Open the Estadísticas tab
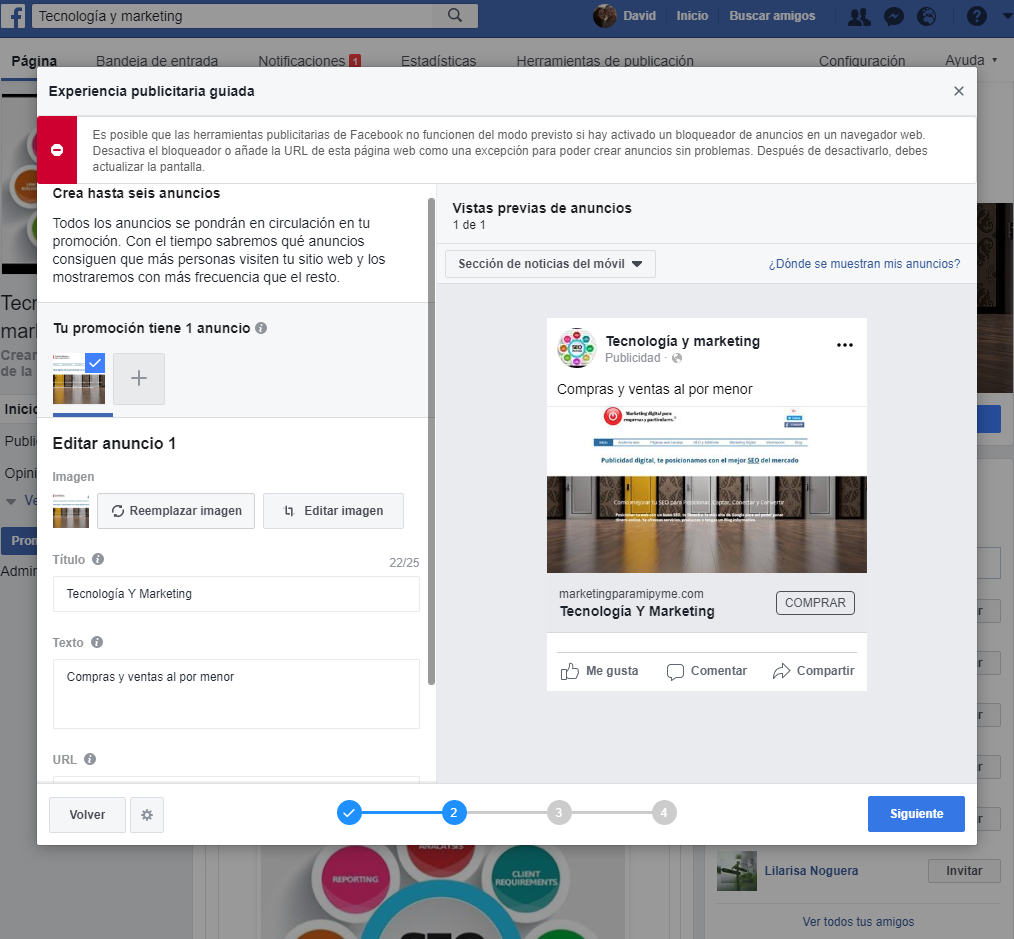Screen dimensions: 1014x939 [438, 61]
